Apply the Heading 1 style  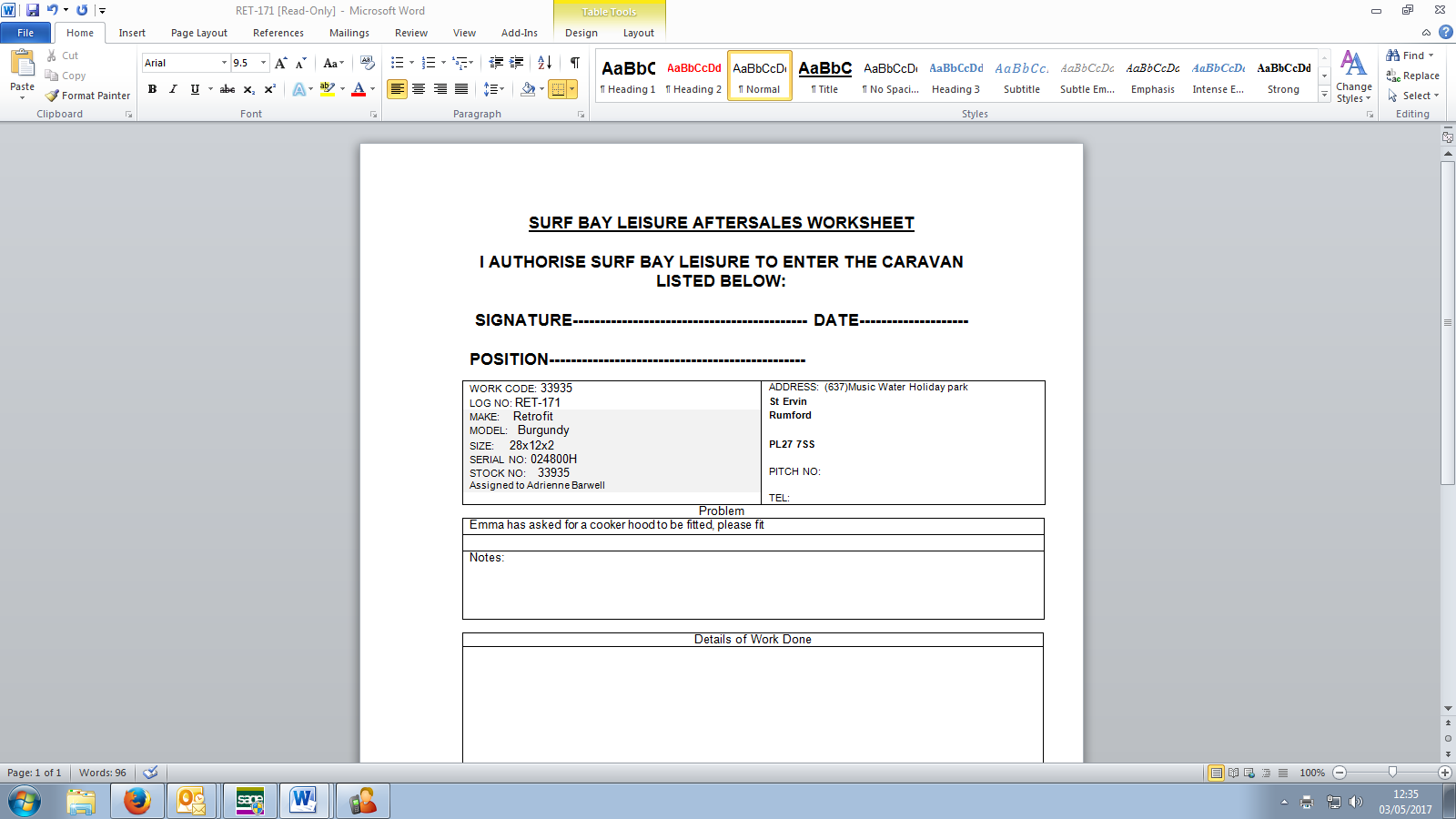(628, 76)
